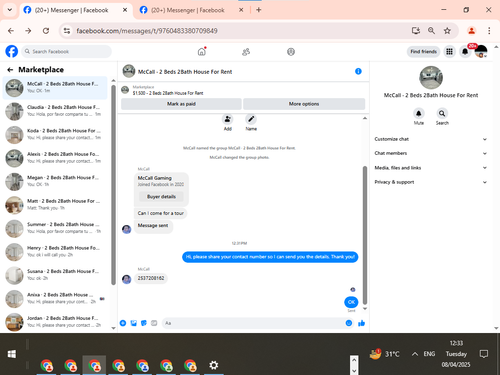Open emoji picker in message box
Viewport: 500px width, 375px height.
349,323
